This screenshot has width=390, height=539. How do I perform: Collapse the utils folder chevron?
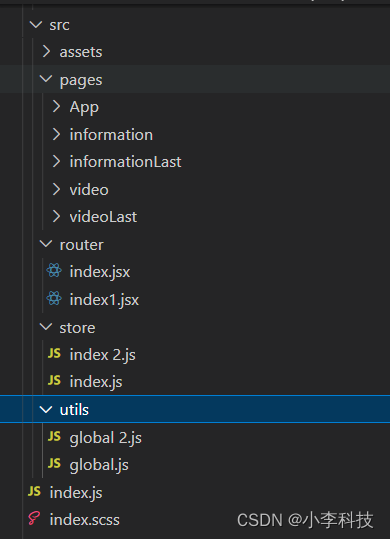pos(46,409)
